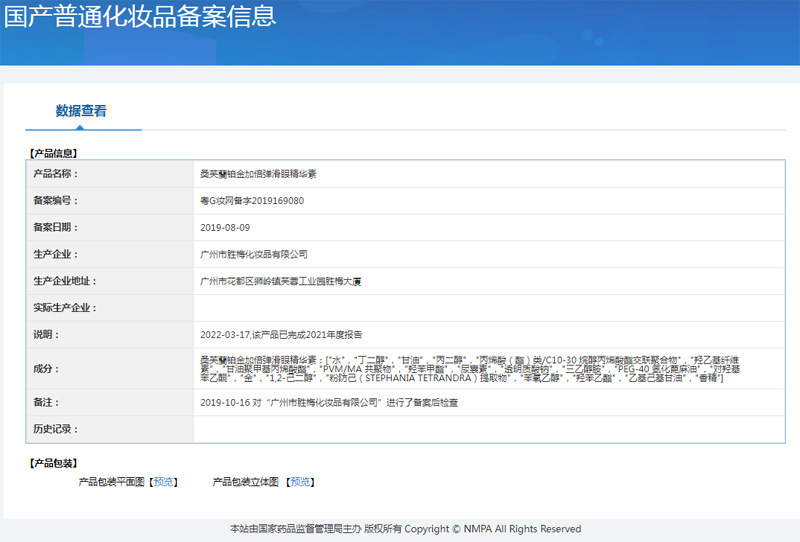This screenshot has height=542, width=800.
Task: Select the product name value 铂金加倍弹滑眼精华素
Action: (258, 174)
